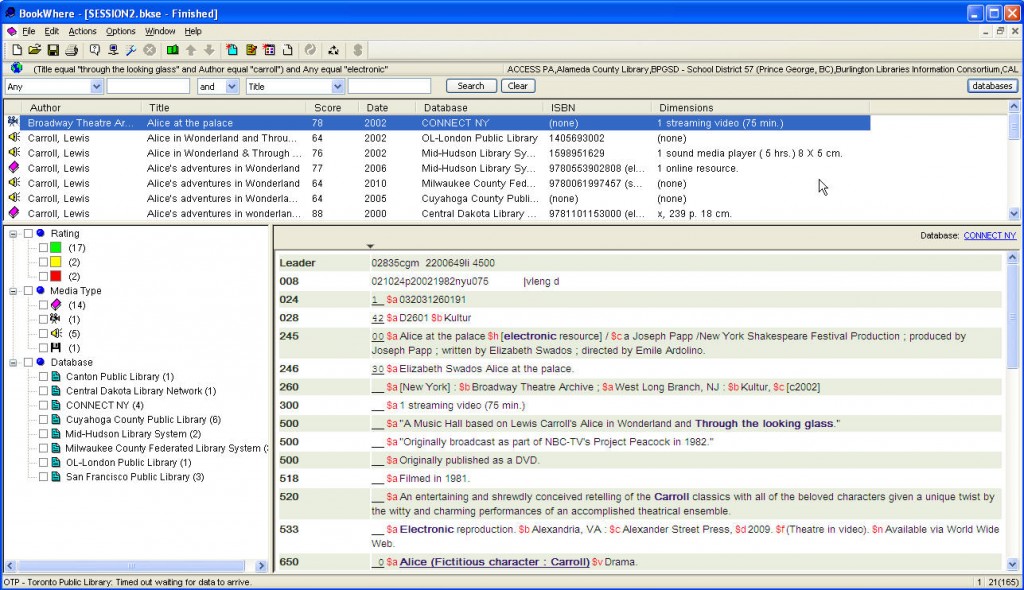
Task: Click the colored grid table icon
Action: coord(269,50)
